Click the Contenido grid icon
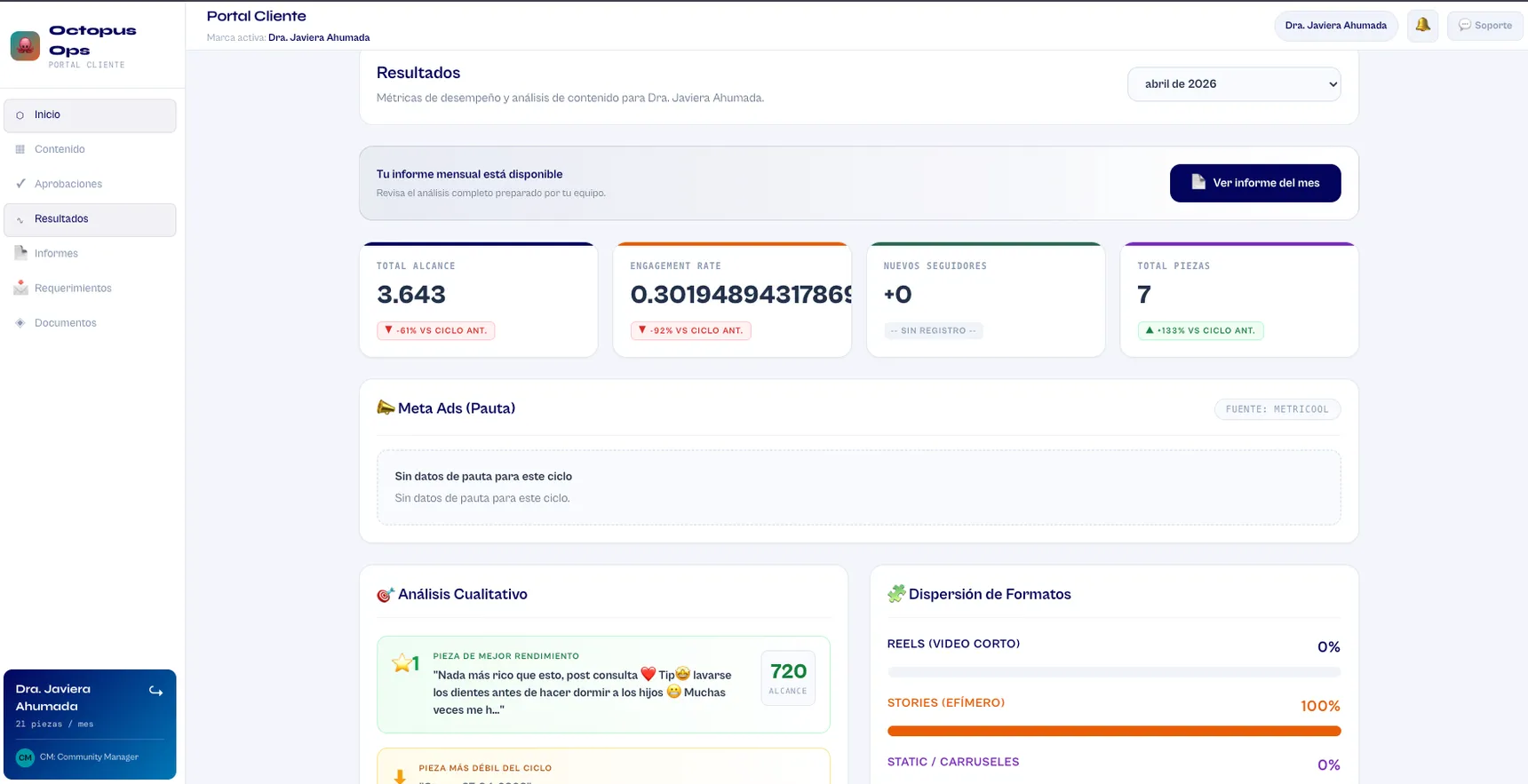Image resolution: width=1528 pixels, height=784 pixels. [x=20, y=149]
